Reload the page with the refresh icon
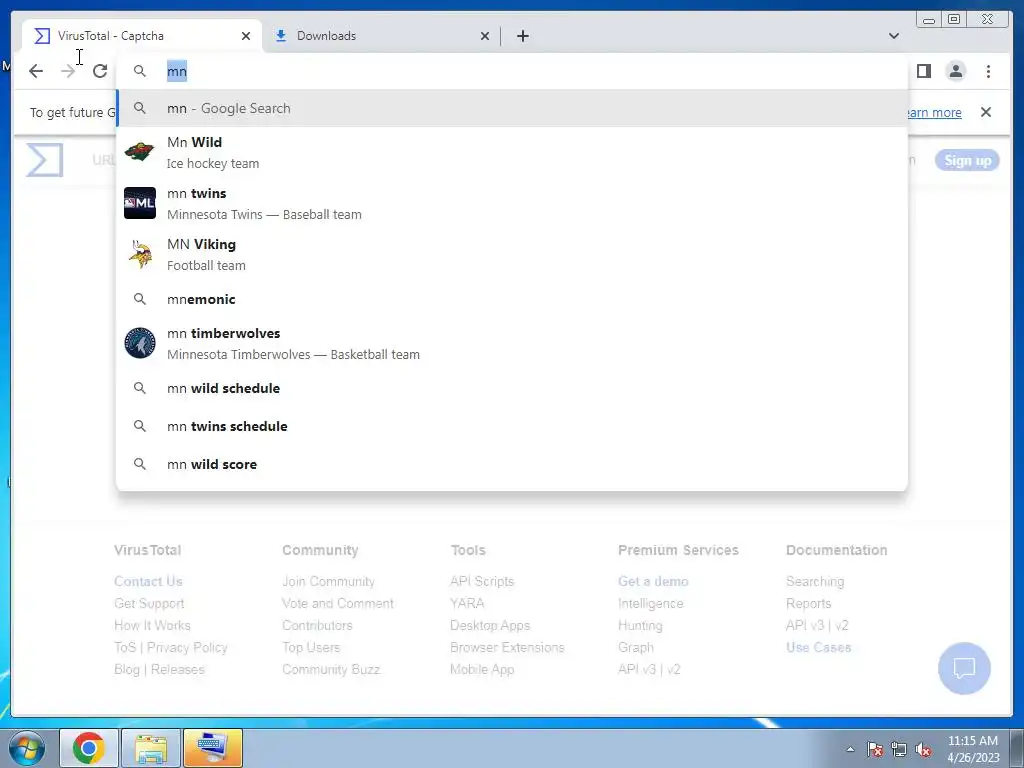Screen dimensions: 1024x768 click(100, 71)
